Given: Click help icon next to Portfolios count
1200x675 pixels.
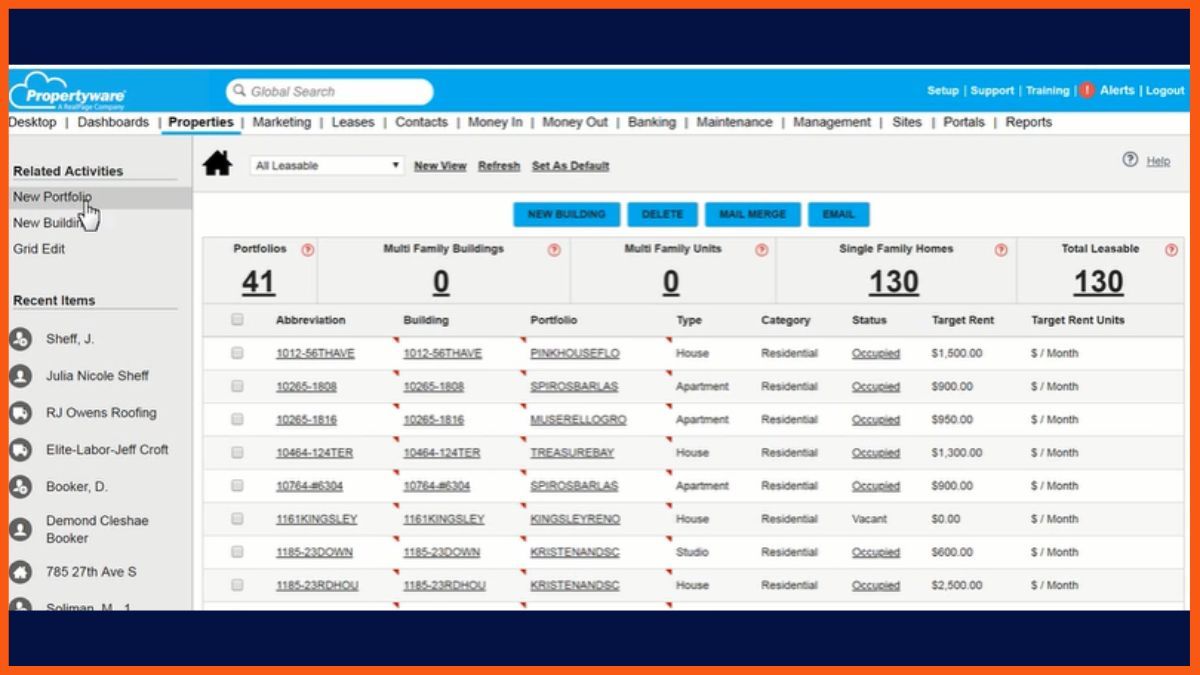Looking at the screenshot, I should click(x=308, y=250).
